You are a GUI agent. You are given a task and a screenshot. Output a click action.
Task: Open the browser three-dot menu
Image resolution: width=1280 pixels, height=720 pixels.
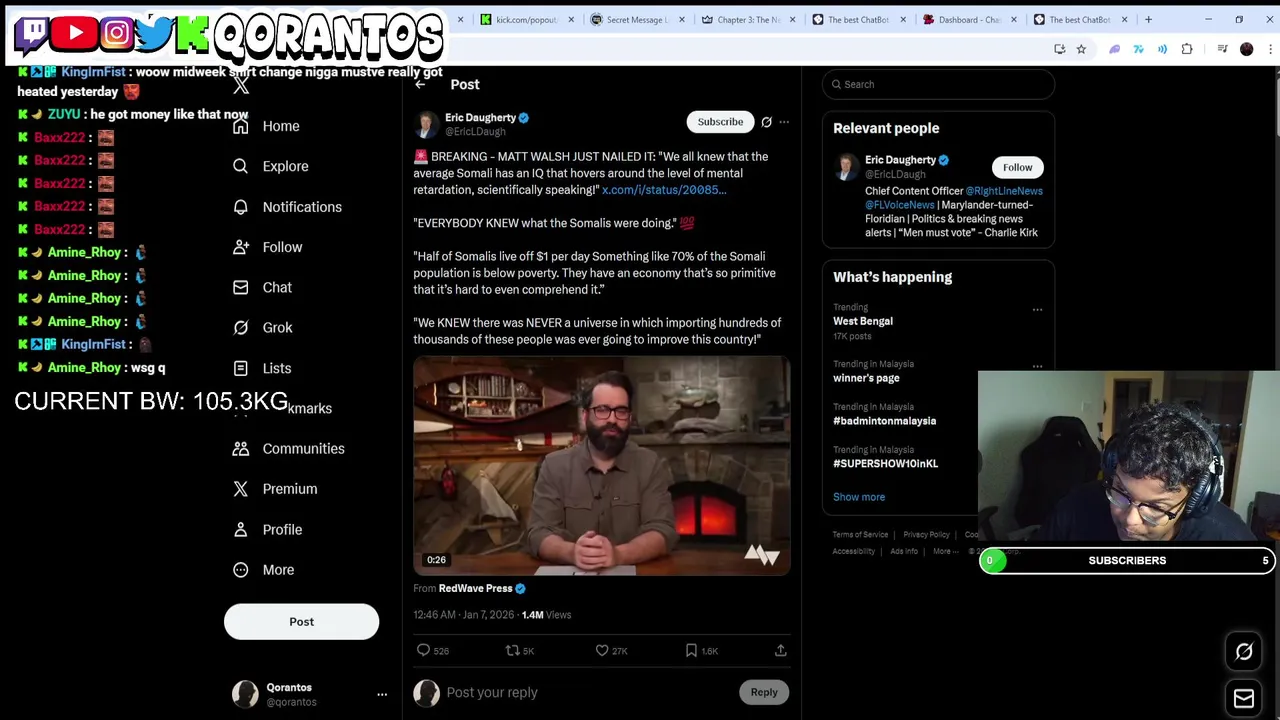click(x=1268, y=49)
